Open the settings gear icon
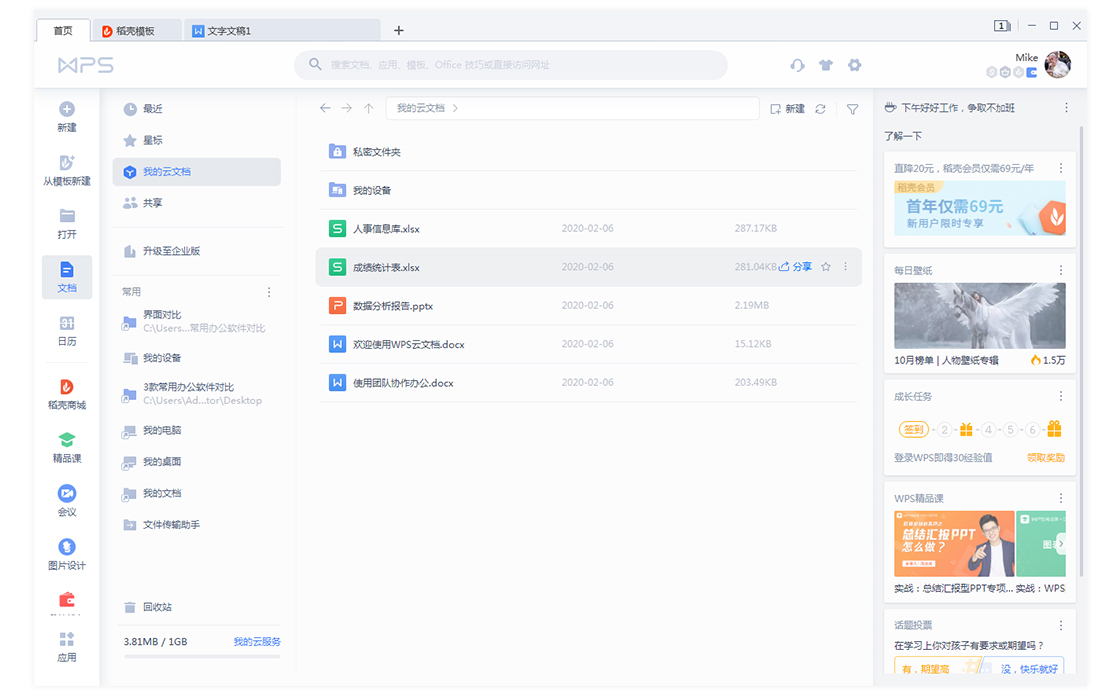 coord(854,65)
